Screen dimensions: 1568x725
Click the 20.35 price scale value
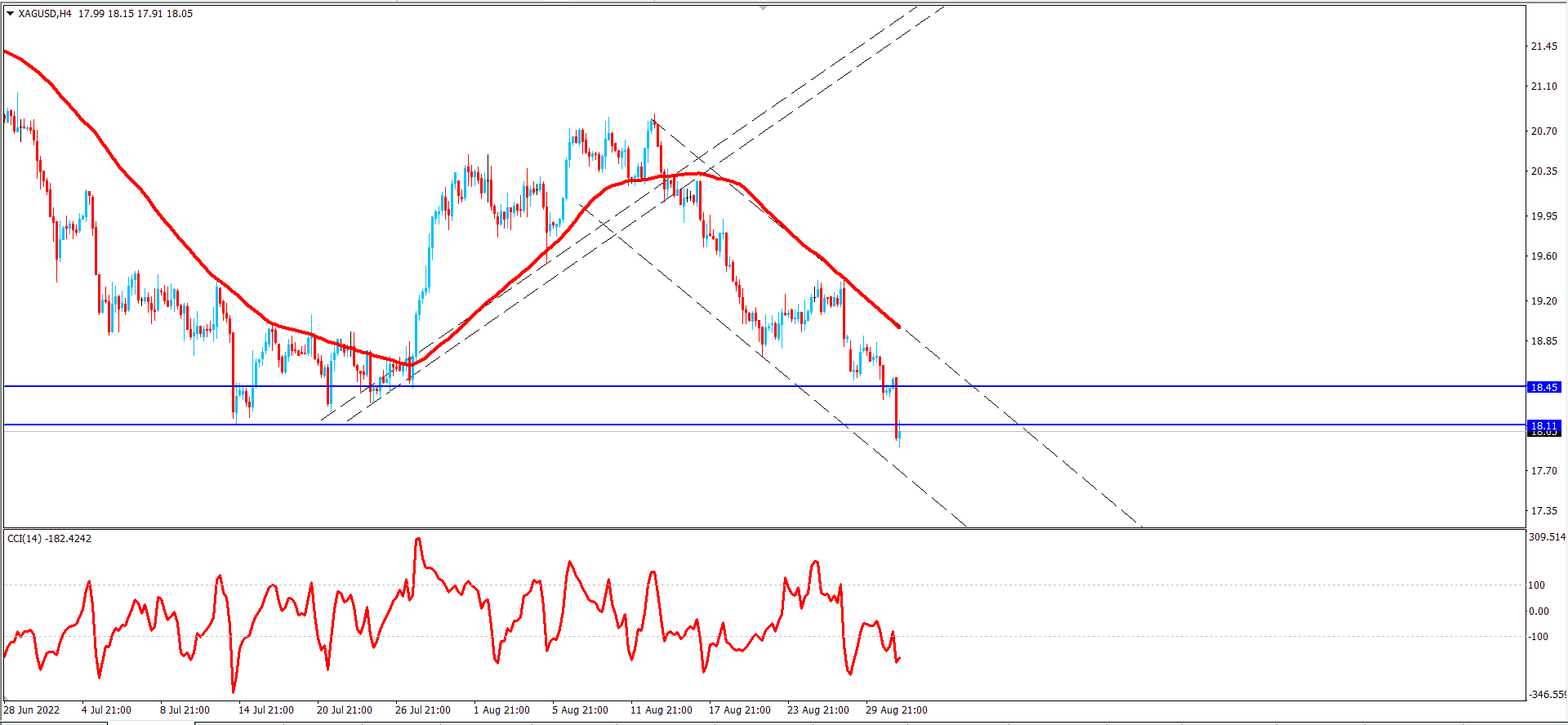[x=1543, y=171]
